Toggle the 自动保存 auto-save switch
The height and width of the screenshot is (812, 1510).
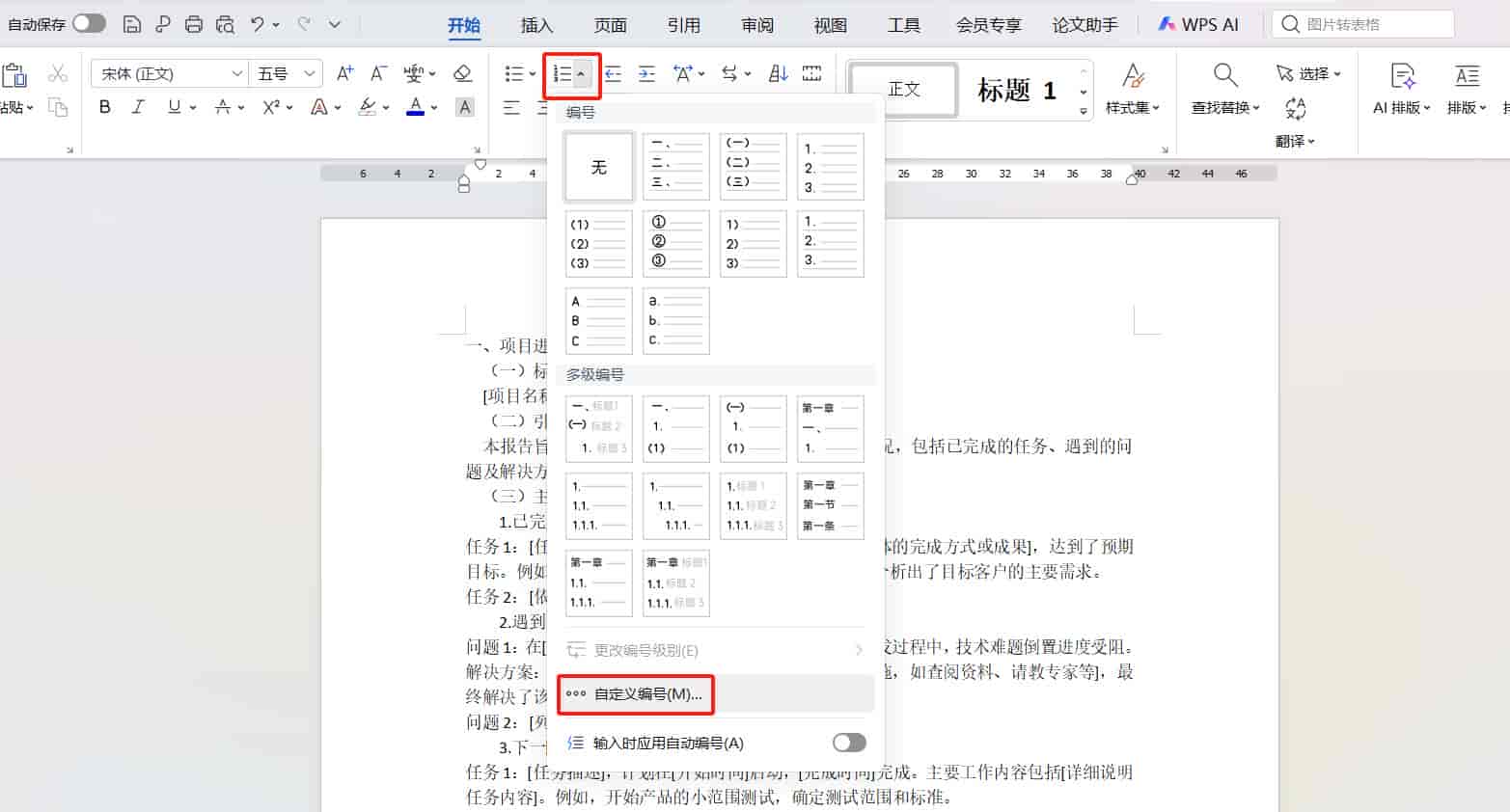[89, 23]
